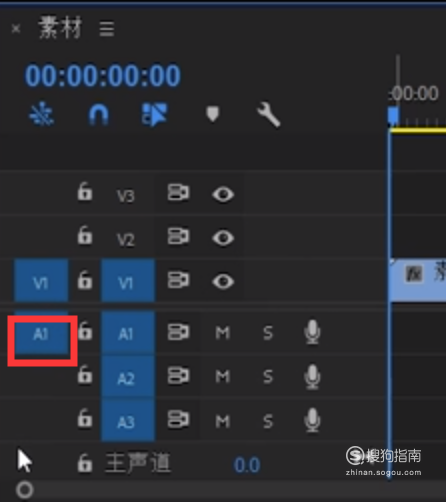This screenshot has width=446, height=502.
Task: Toggle A2 track targeting
Action: tap(128, 377)
